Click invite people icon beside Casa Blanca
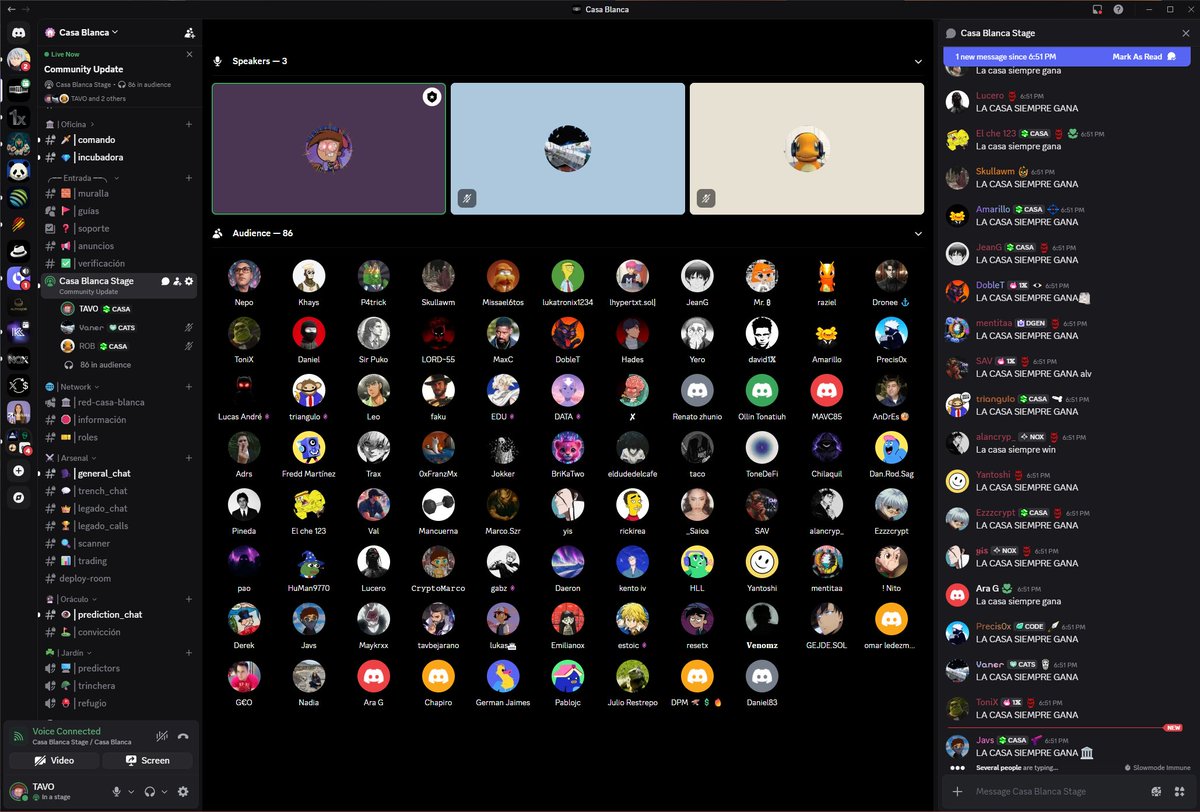This screenshot has width=1200, height=812. (189, 33)
